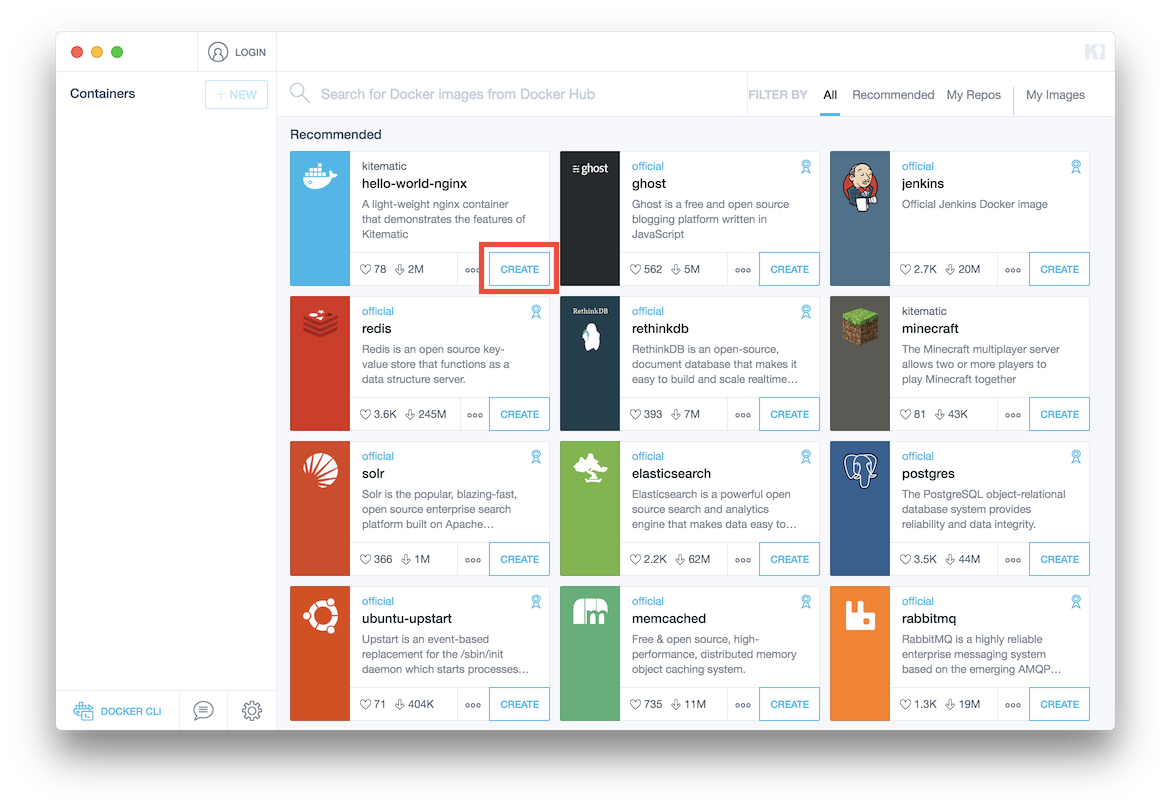Show the My Images tab

pyautogui.click(x=1055, y=95)
